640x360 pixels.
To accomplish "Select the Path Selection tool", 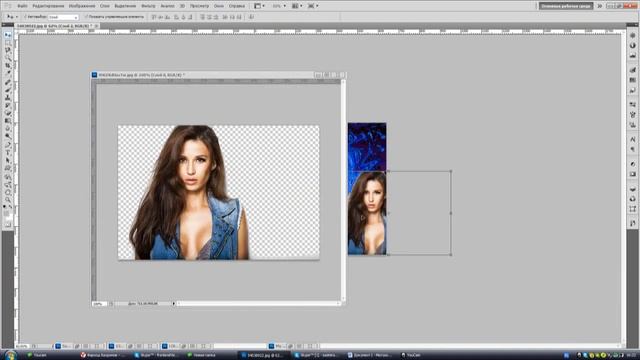I will pos(8,161).
